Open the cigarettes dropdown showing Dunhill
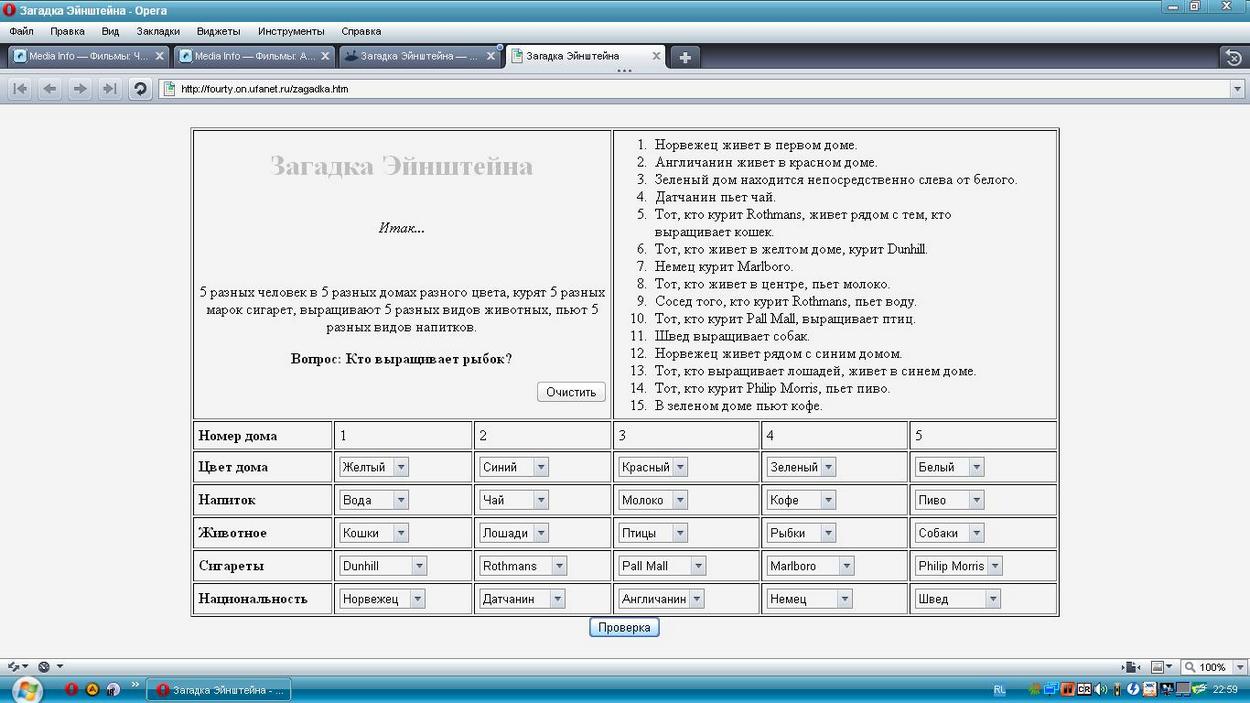 click(x=383, y=566)
